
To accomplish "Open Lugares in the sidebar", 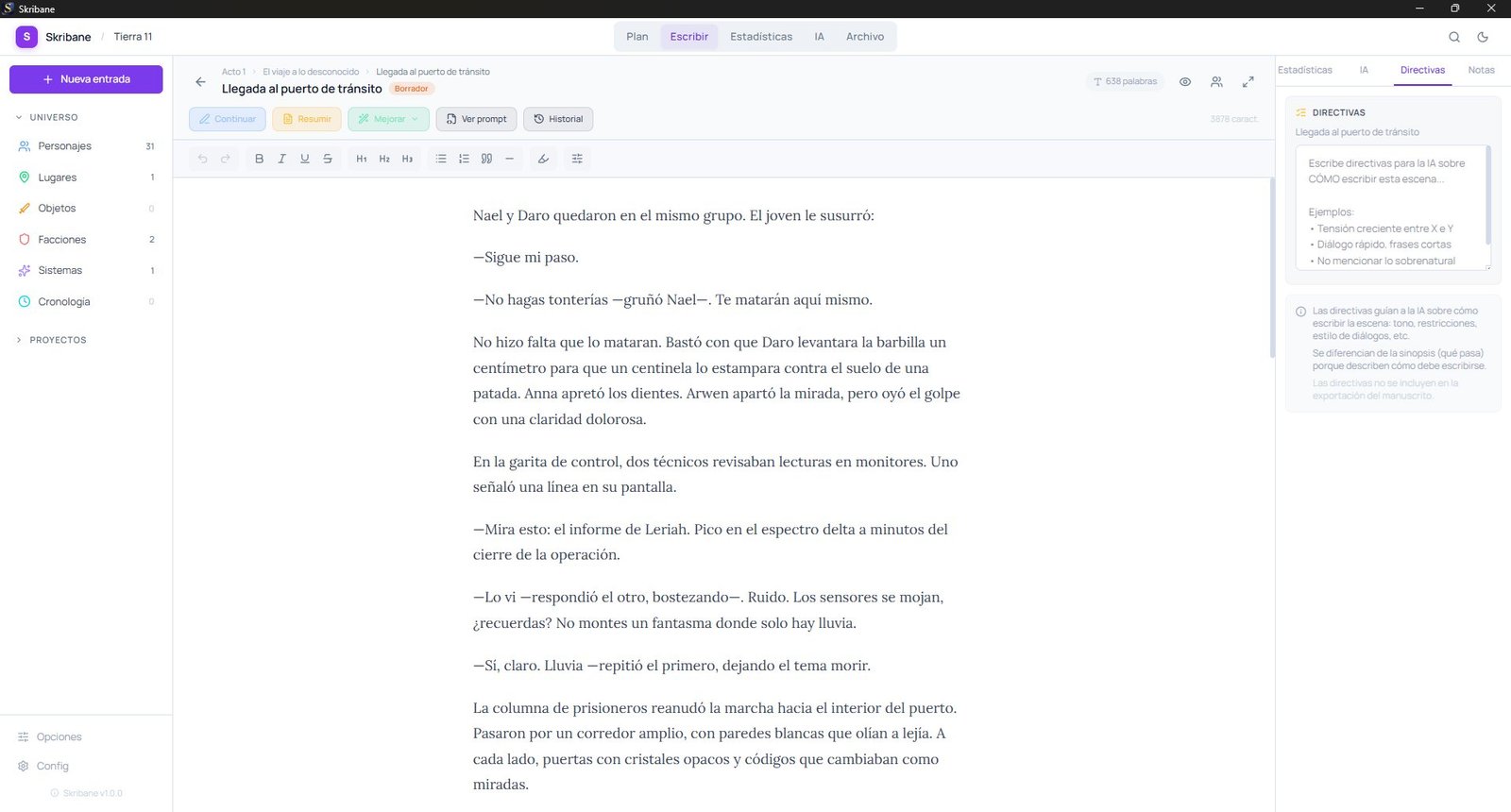I will coord(86,178).
